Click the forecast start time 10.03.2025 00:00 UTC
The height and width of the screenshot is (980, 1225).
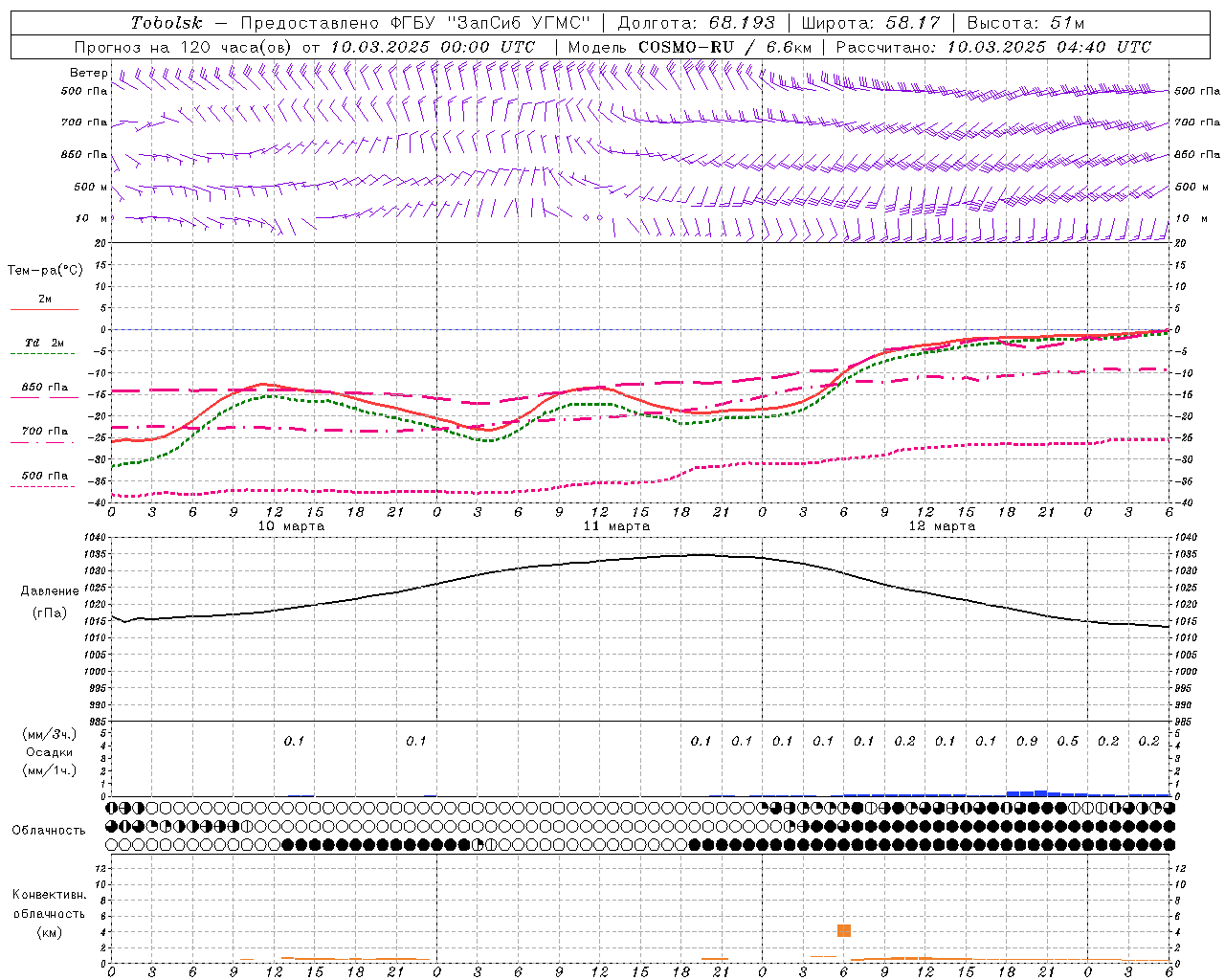[x=433, y=47]
